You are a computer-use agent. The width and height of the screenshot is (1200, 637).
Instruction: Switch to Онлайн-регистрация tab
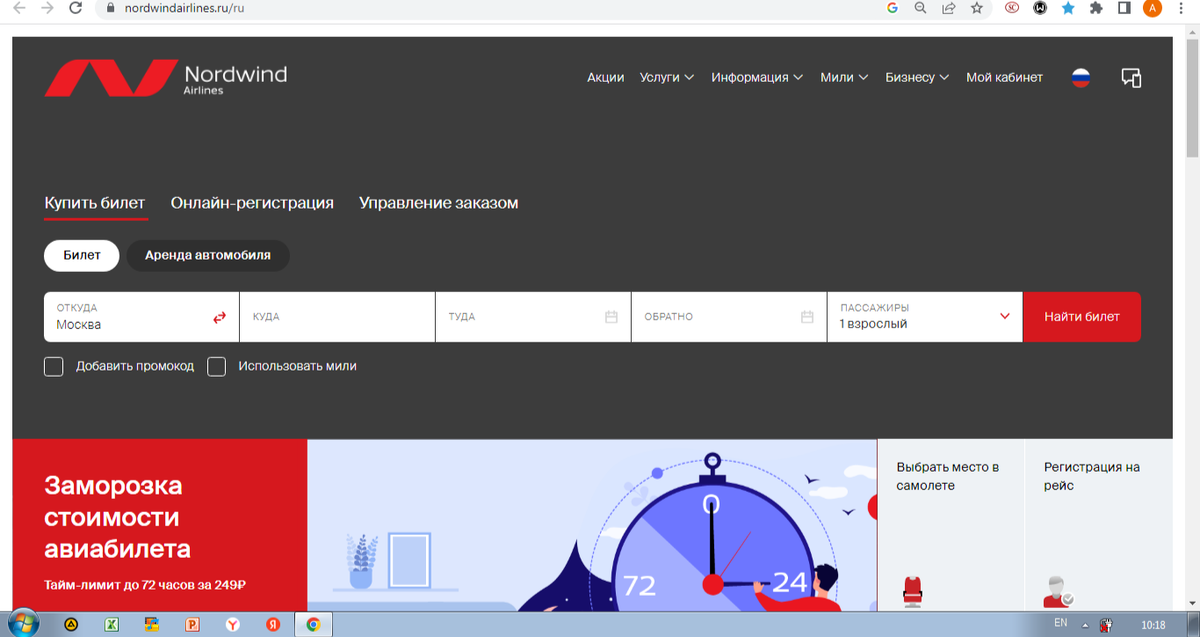click(252, 203)
